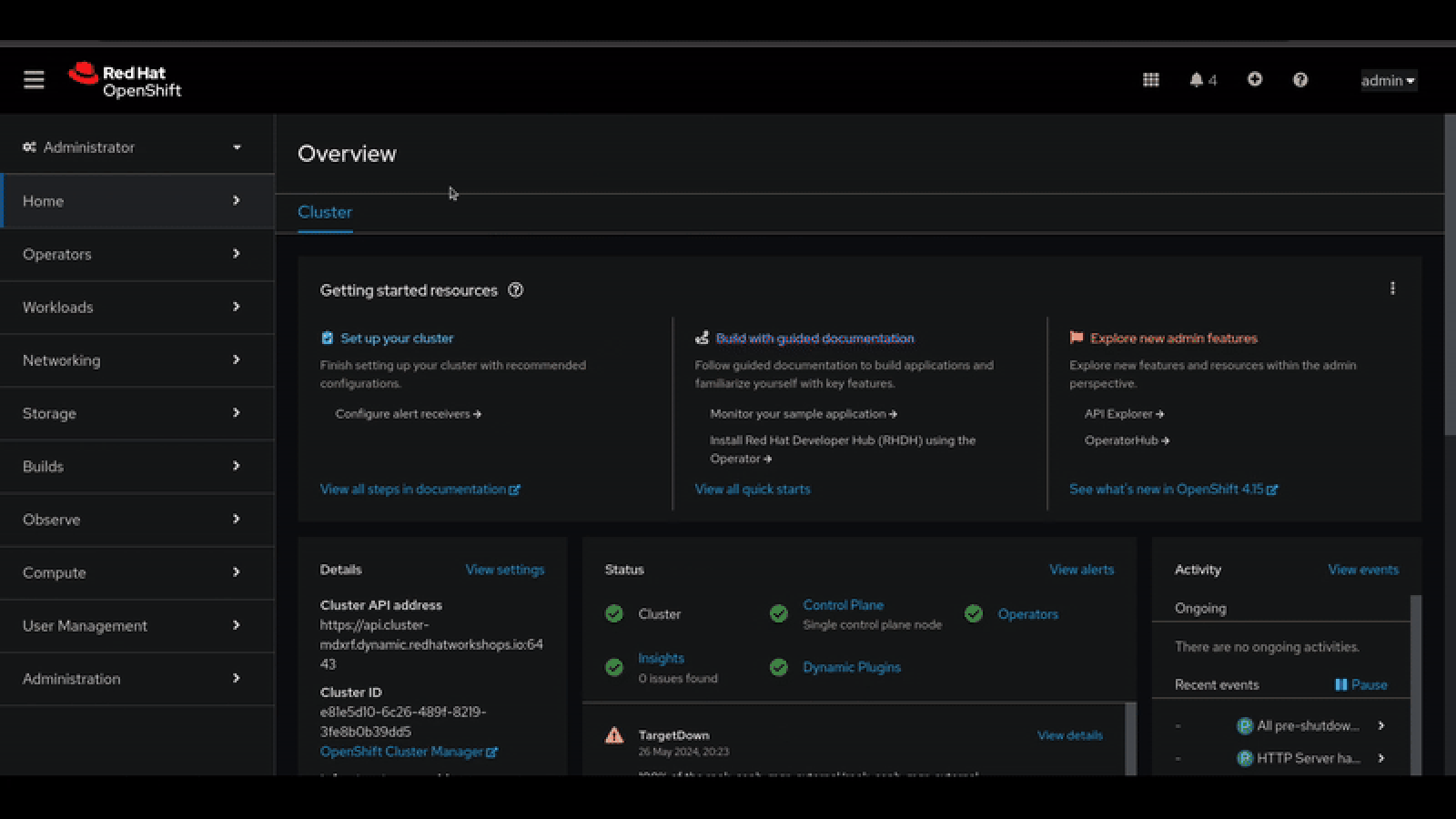This screenshot has width=1456, height=819.
Task: Click the View alerts link
Action: click(x=1081, y=570)
